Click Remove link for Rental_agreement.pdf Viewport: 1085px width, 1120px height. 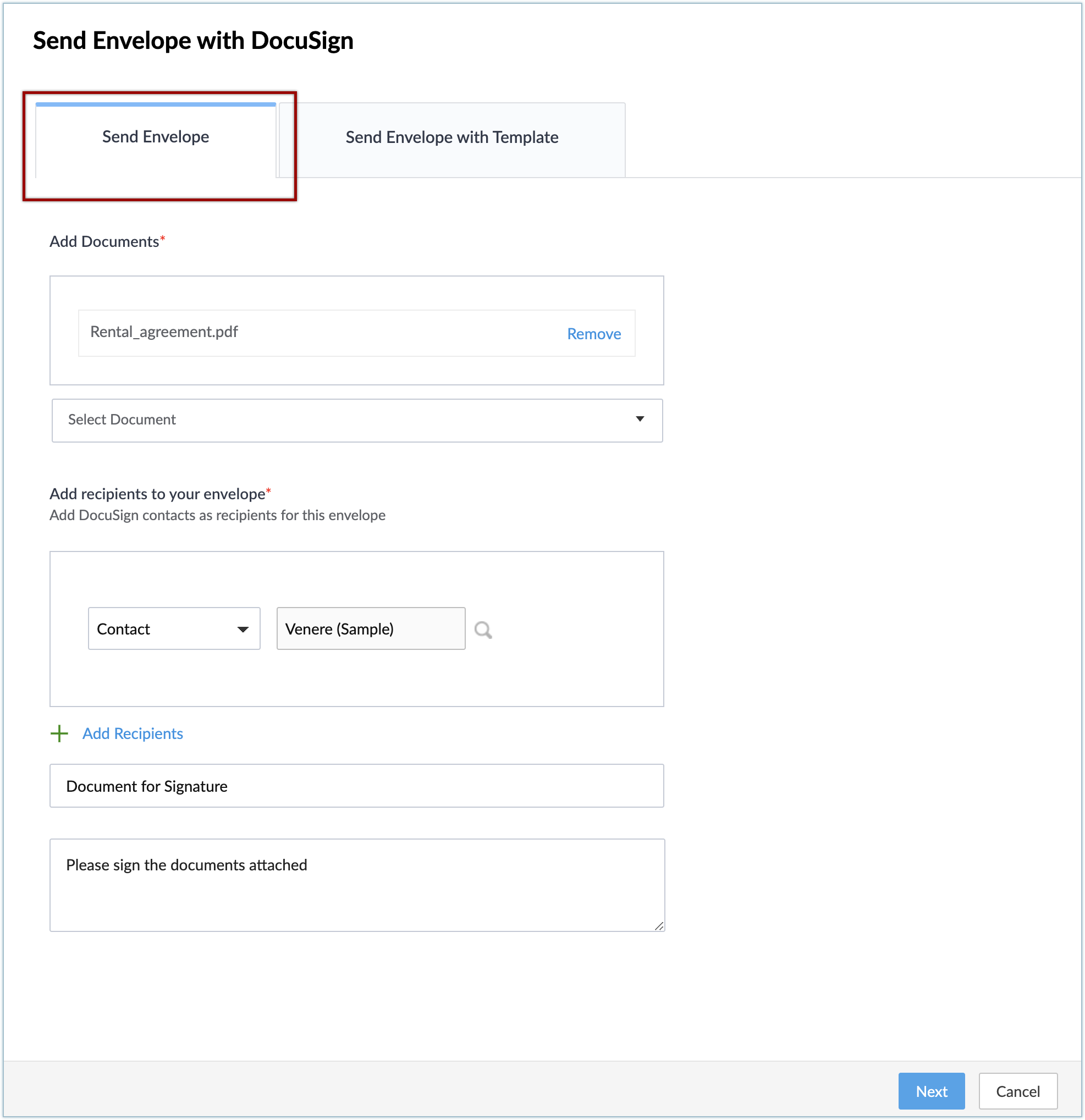[593, 334]
